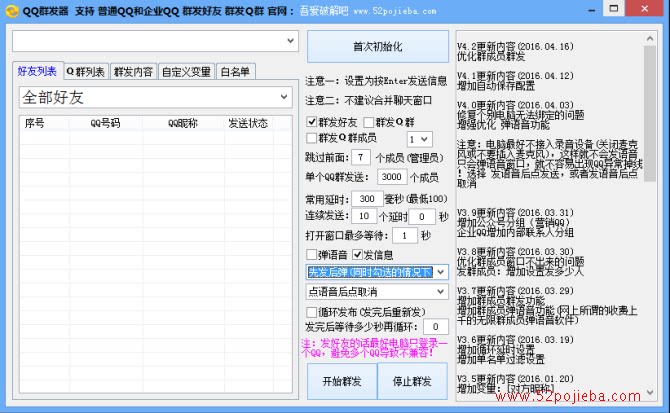Open the 白名单 tab

point(235,72)
